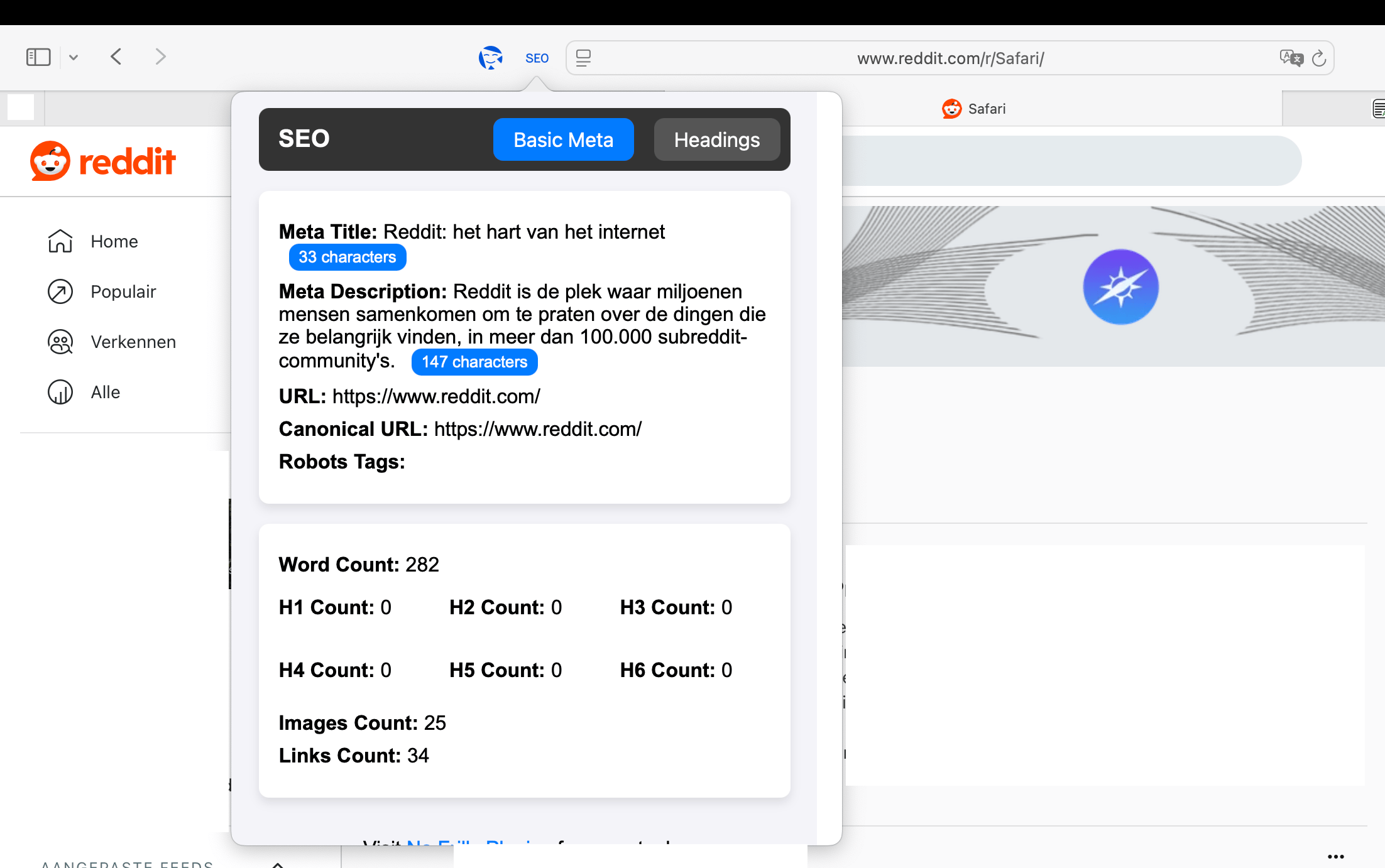
Task: Click the Verkennen community icon
Action: [x=60, y=342]
